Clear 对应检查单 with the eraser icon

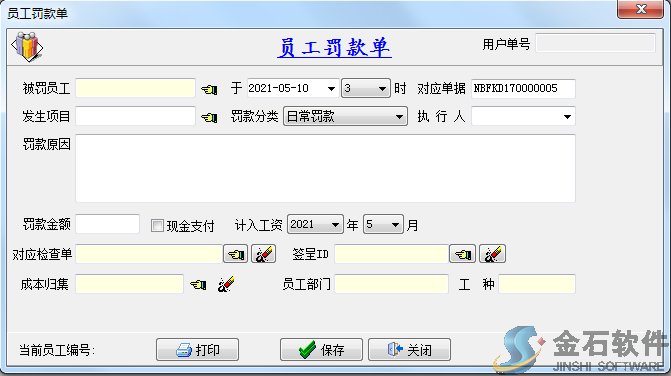pos(264,254)
